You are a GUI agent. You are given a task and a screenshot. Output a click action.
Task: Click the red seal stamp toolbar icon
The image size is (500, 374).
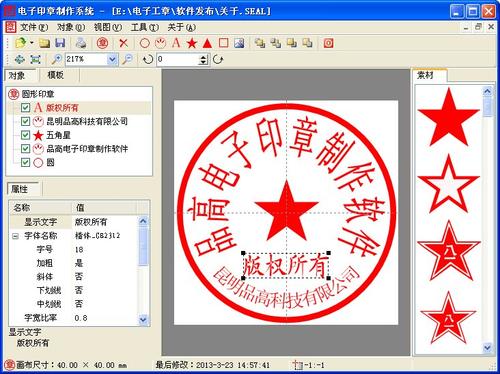point(102,43)
